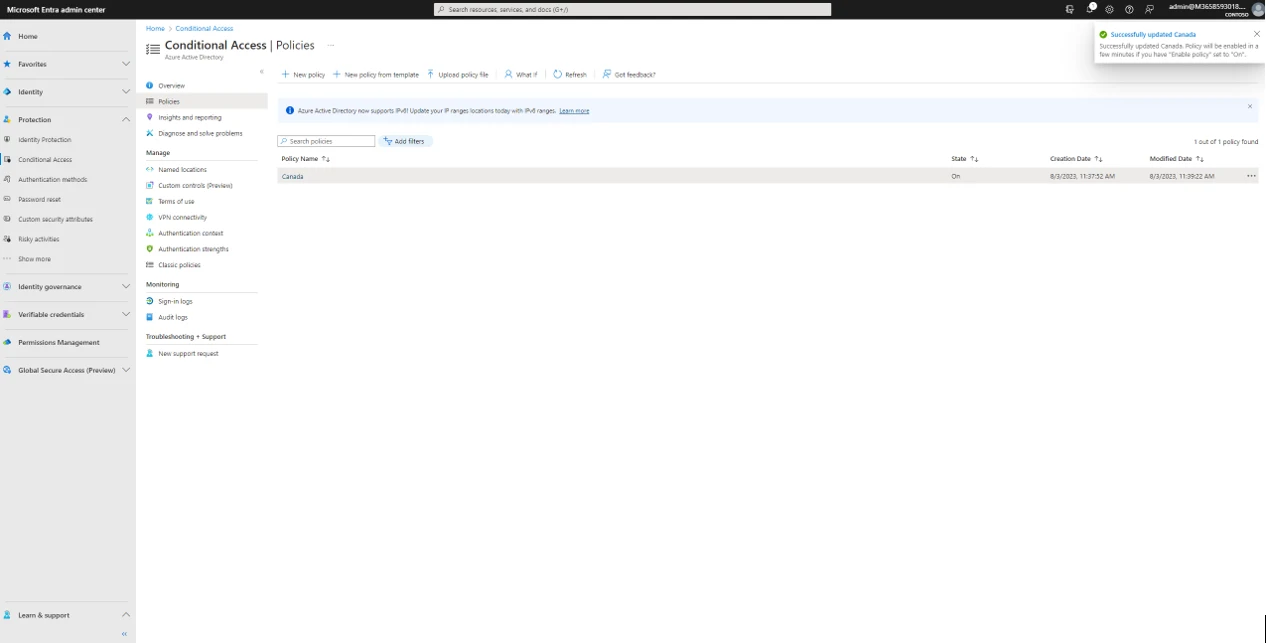Viewport: 1266px width, 643px height.
Task: Dismiss the IPv6 info banner
Action: (1249, 106)
